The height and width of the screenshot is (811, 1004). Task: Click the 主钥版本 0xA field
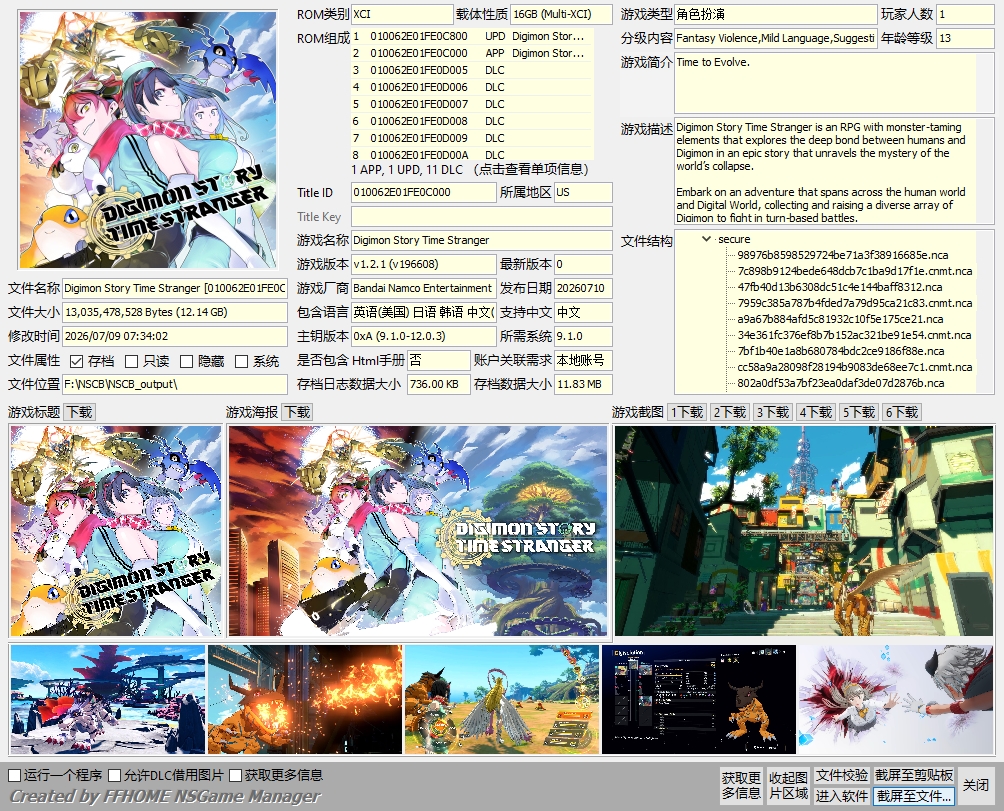point(424,336)
